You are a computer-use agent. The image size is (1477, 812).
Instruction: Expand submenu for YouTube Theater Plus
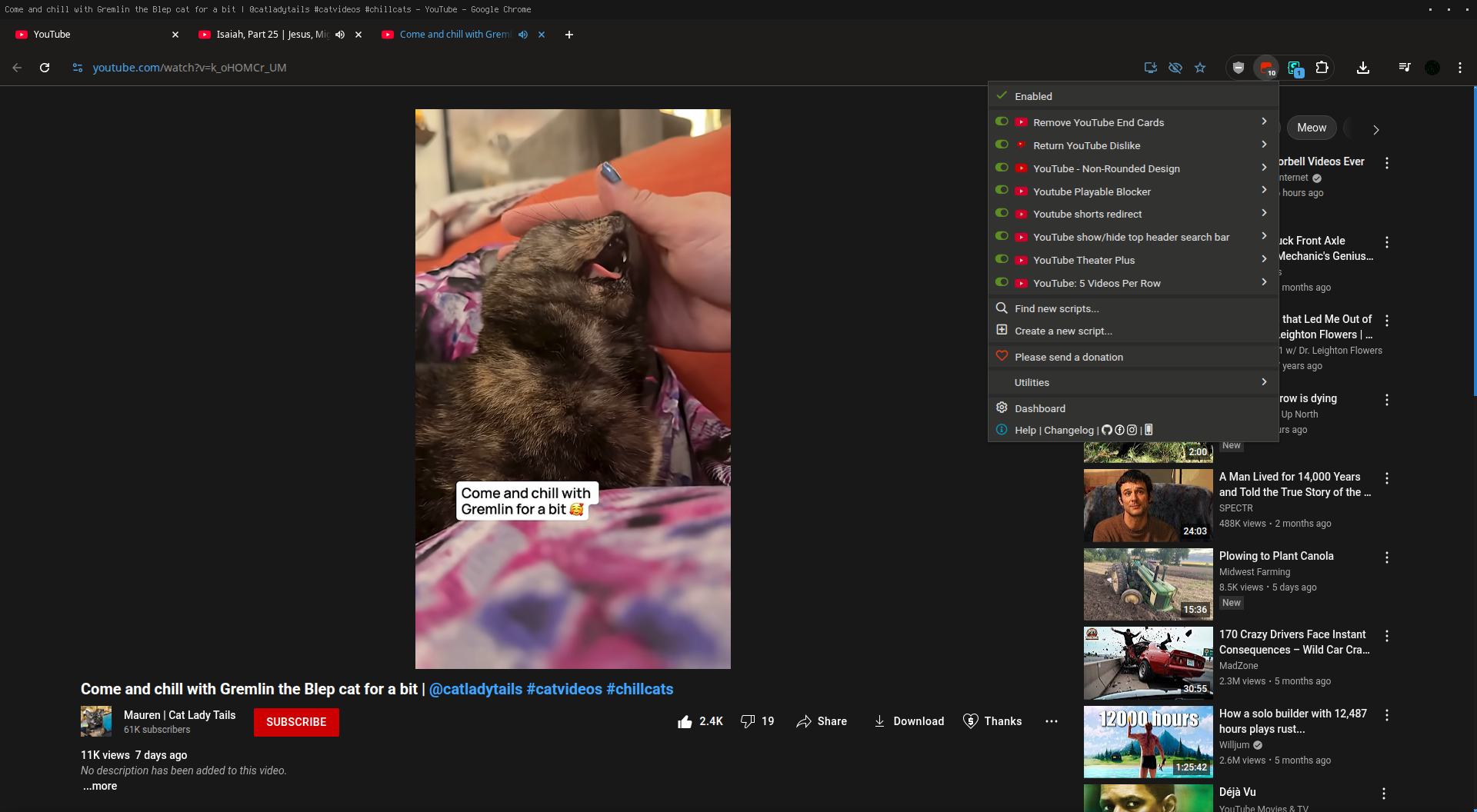click(x=1264, y=259)
